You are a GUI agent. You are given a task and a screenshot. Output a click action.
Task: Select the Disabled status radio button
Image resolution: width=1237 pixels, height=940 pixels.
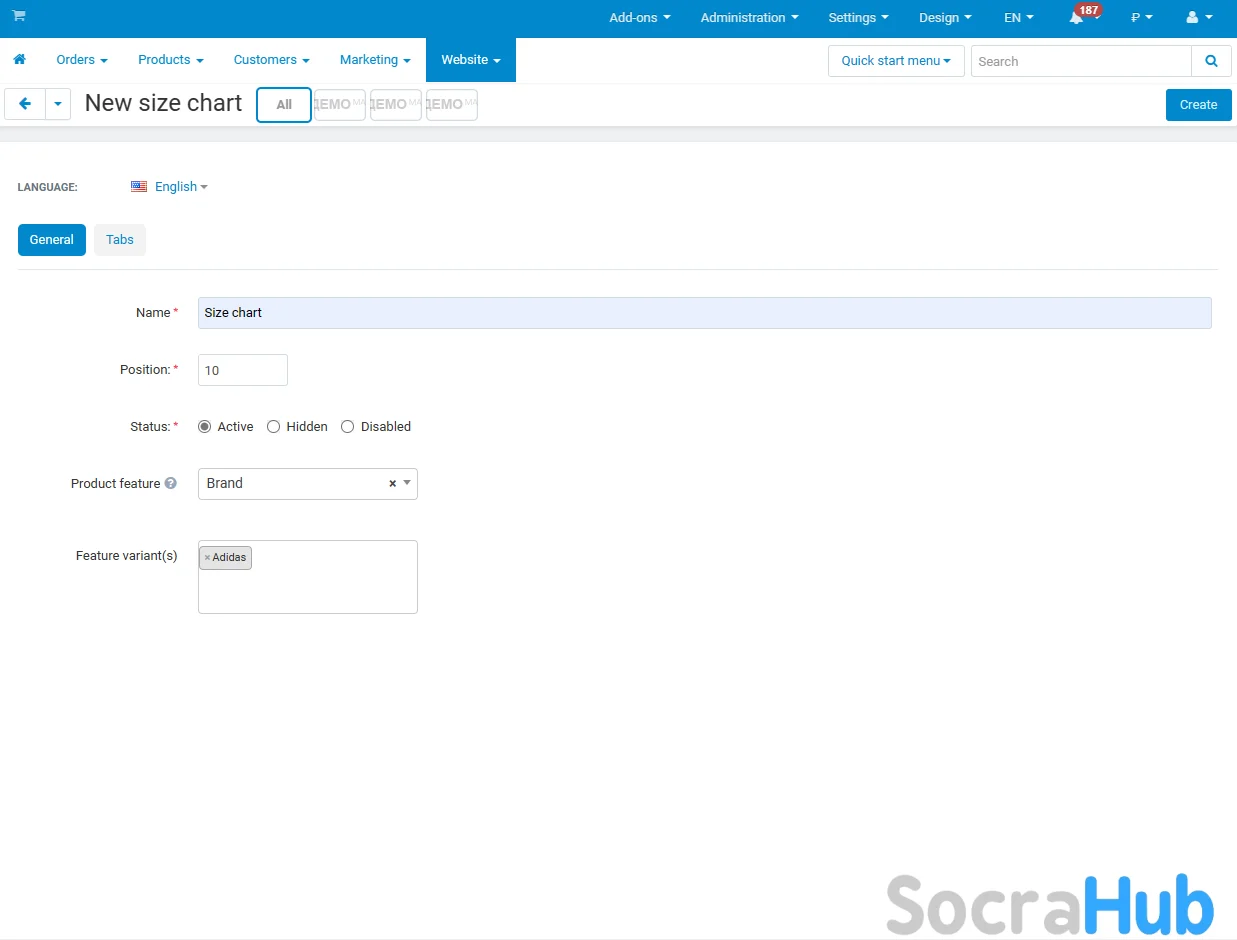coord(348,427)
